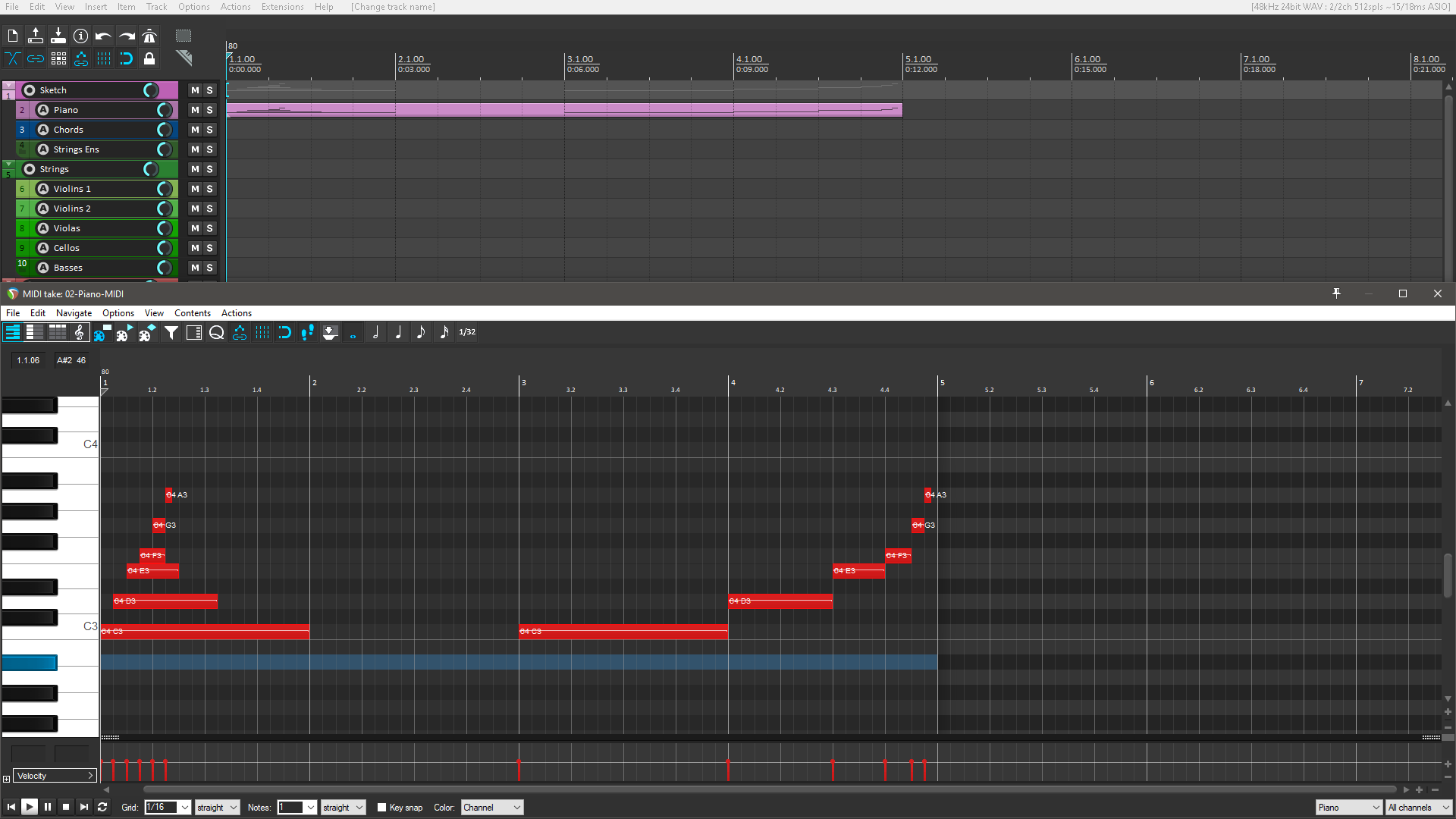
Task: Select the 1/32 note length button
Action: click(467, 332)
